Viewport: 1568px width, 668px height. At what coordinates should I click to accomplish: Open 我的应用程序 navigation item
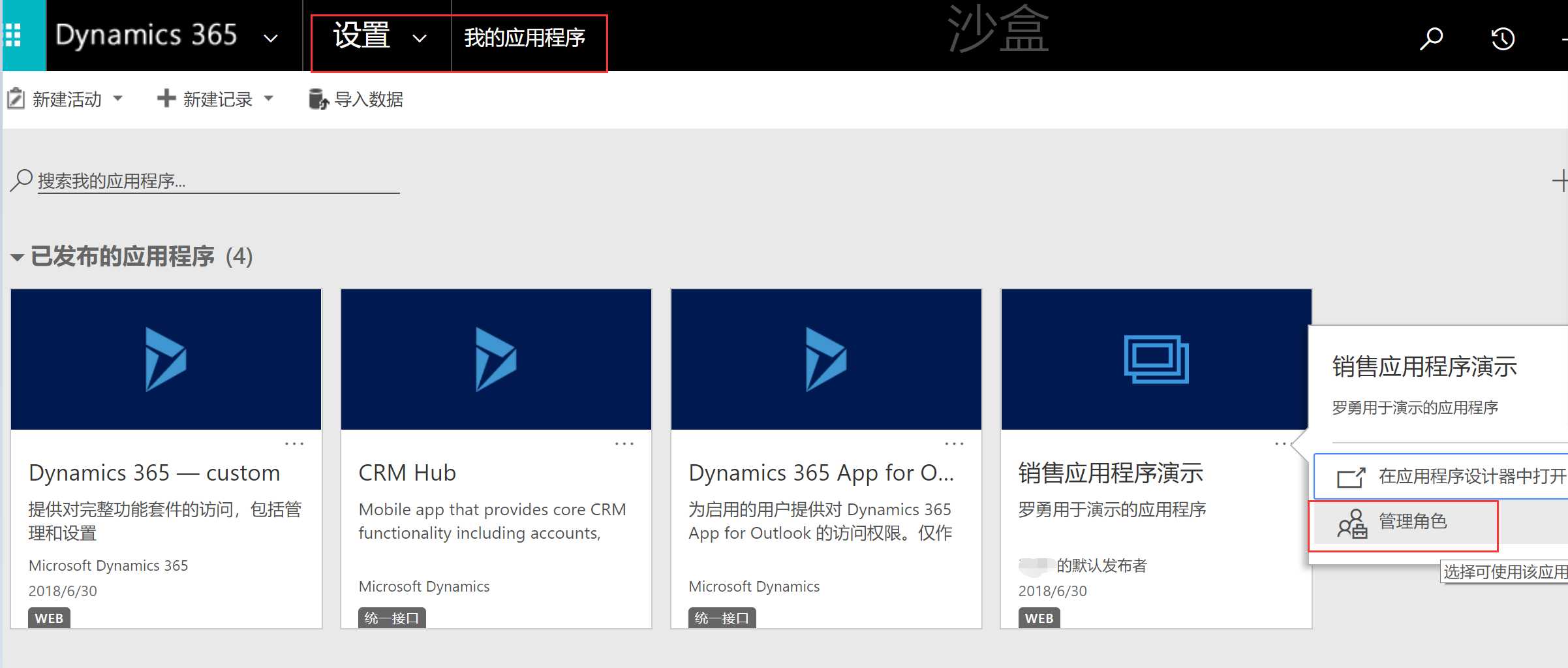point(525,38)
